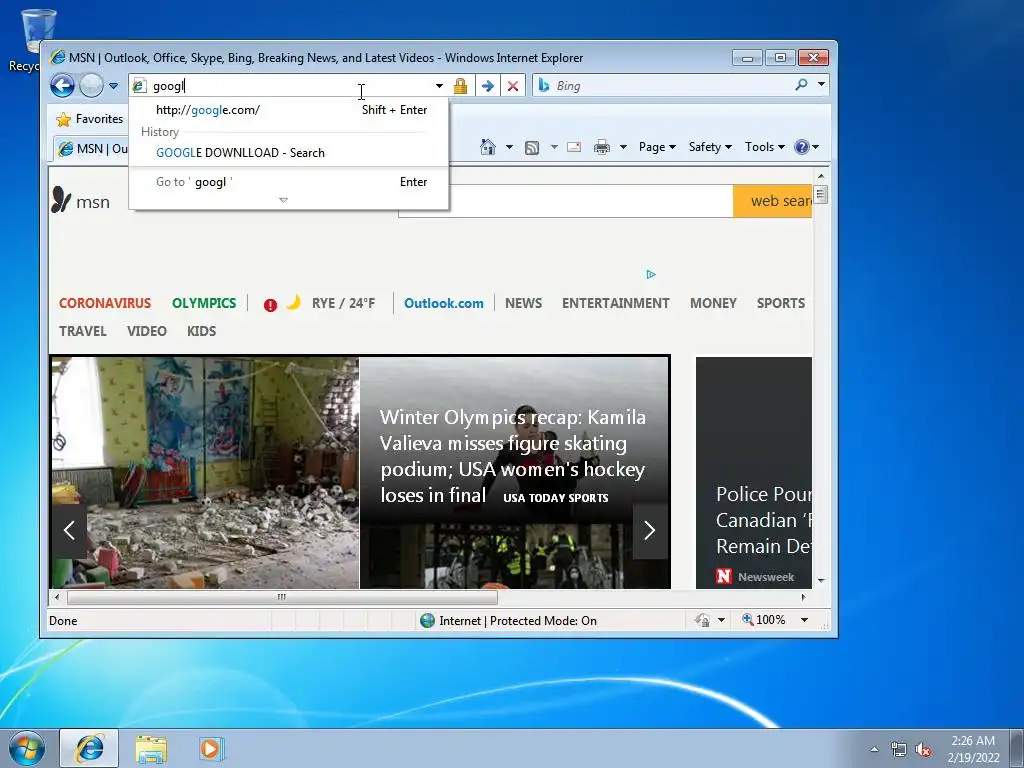The height and width of the screenshot is (768, 1024).
Task: Click the Back navigation arrow button
Action: pos(63,86)
